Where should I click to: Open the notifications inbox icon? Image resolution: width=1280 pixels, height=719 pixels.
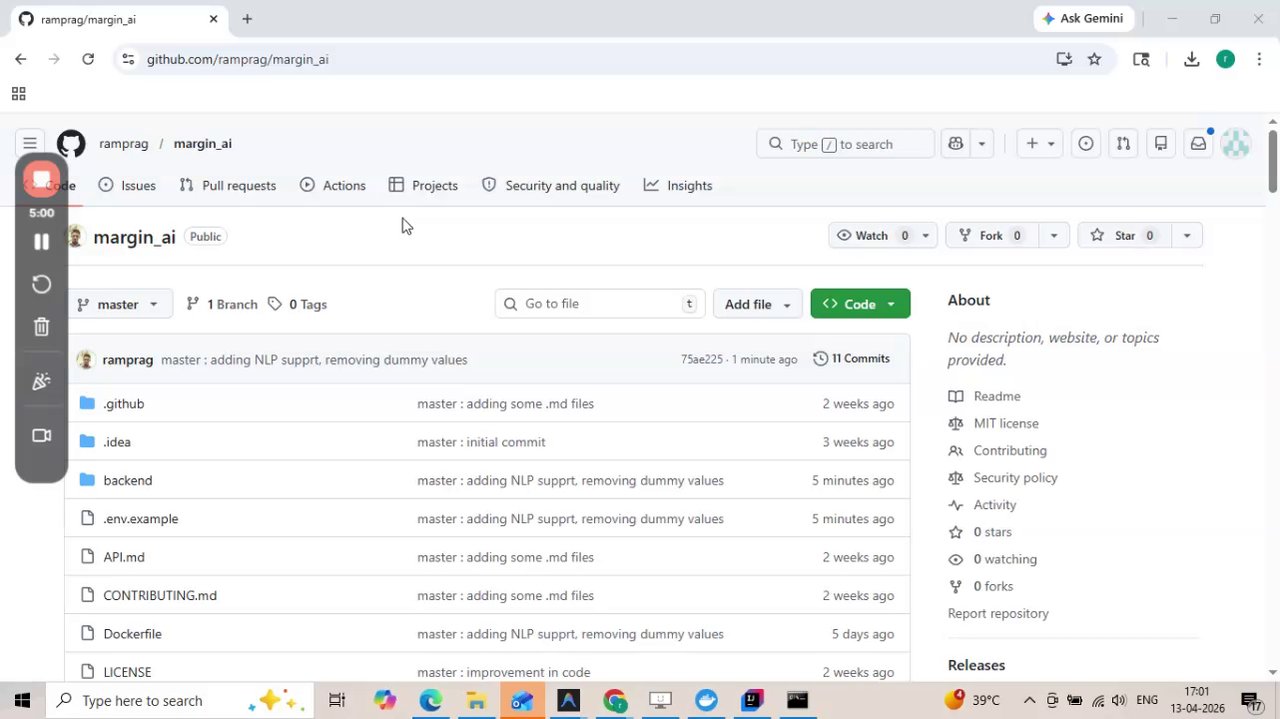tap(1198, 144)
